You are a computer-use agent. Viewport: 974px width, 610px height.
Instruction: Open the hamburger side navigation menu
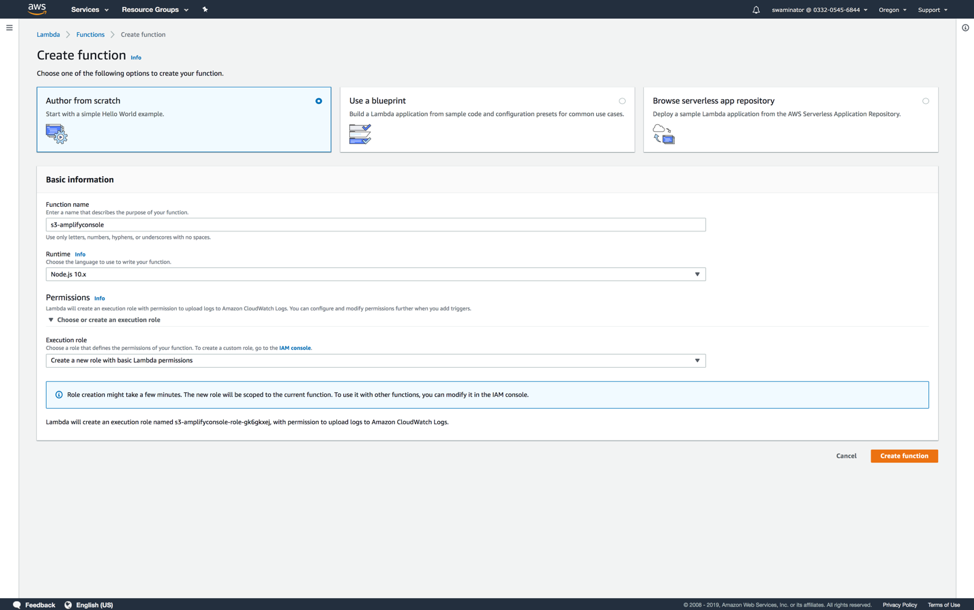coord(9,28)
